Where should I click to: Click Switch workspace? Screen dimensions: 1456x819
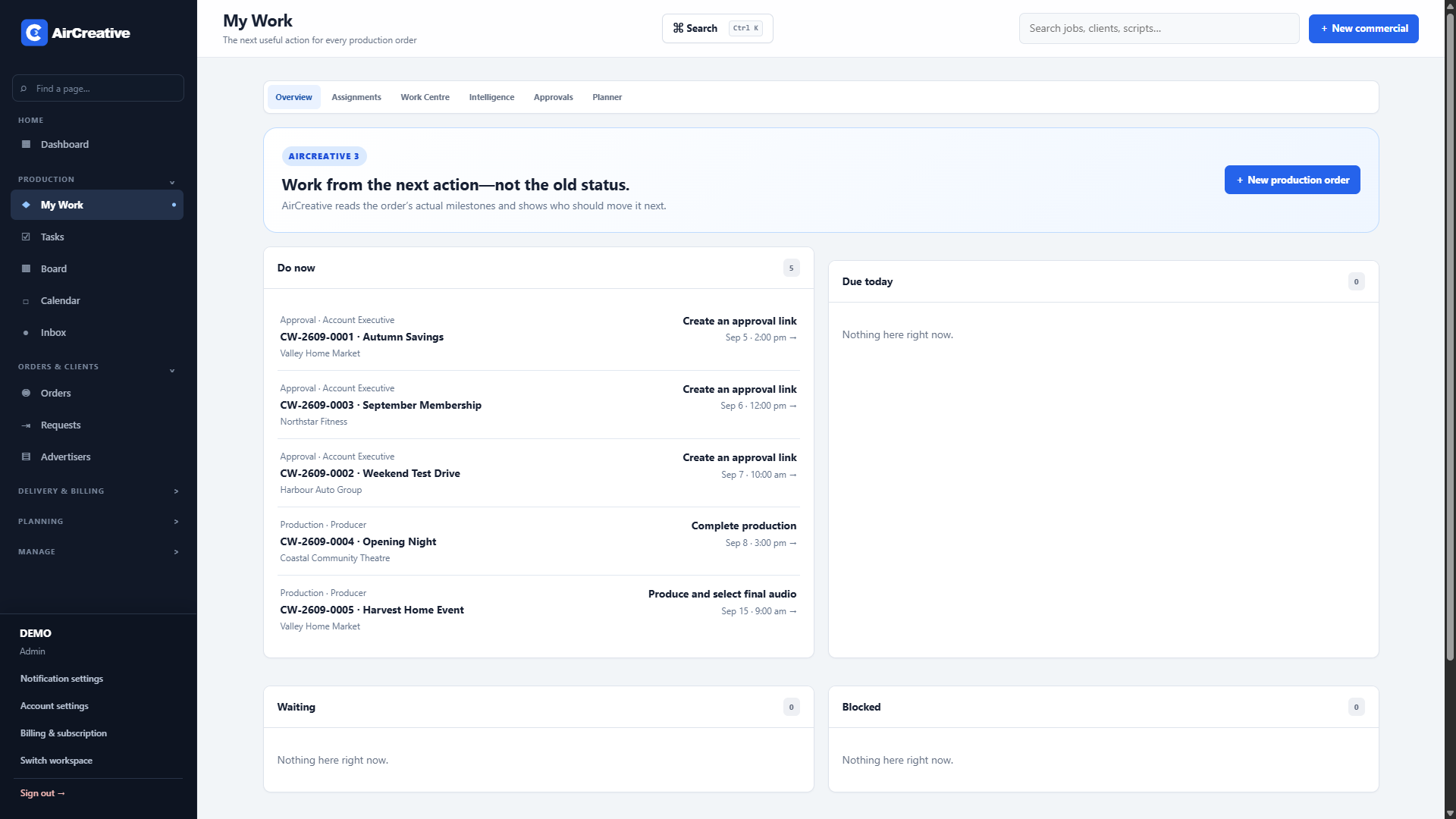[x=56, y=761]
